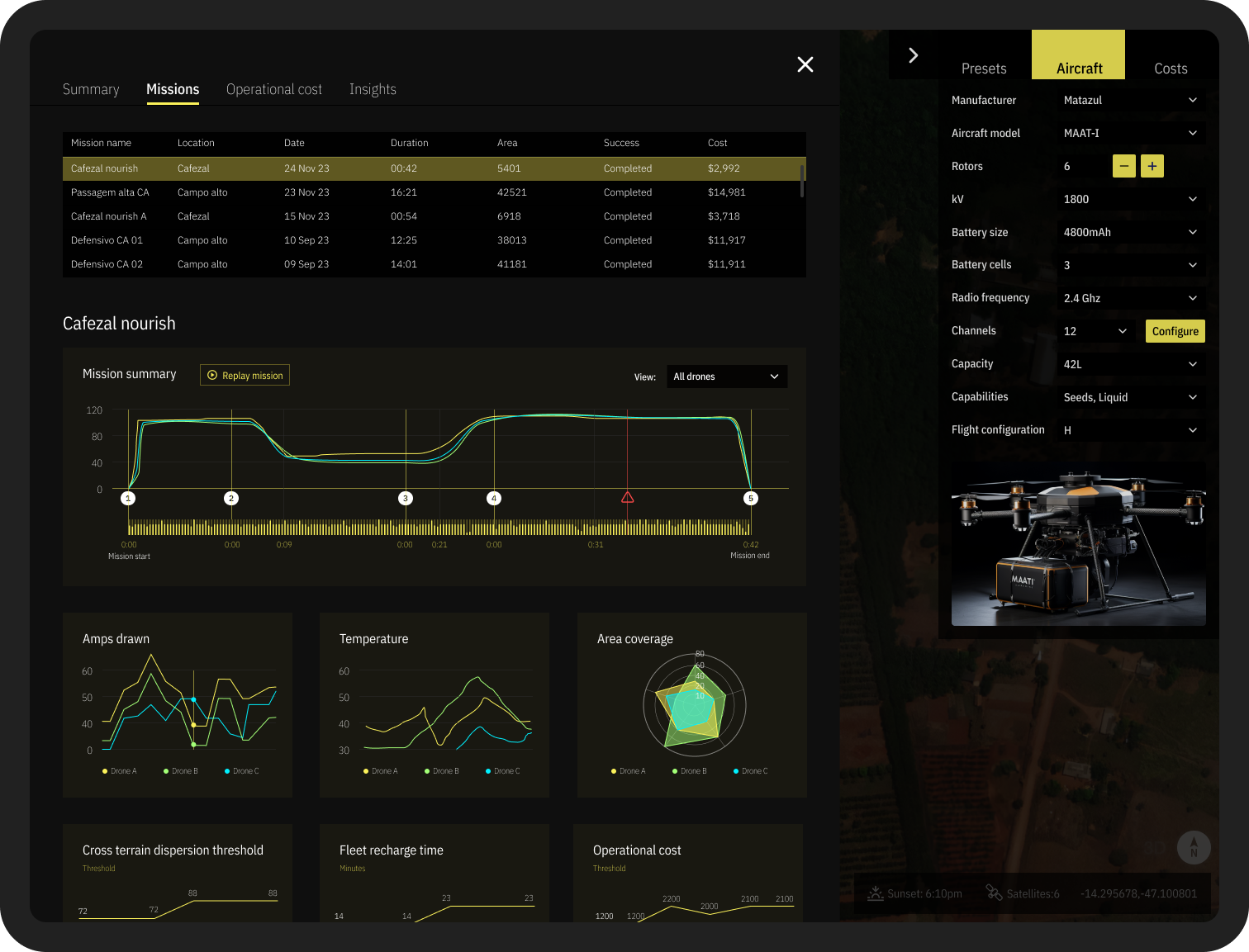Click the yellow activity strip under timeline
Screen dimensions: 1249x952
439,528
